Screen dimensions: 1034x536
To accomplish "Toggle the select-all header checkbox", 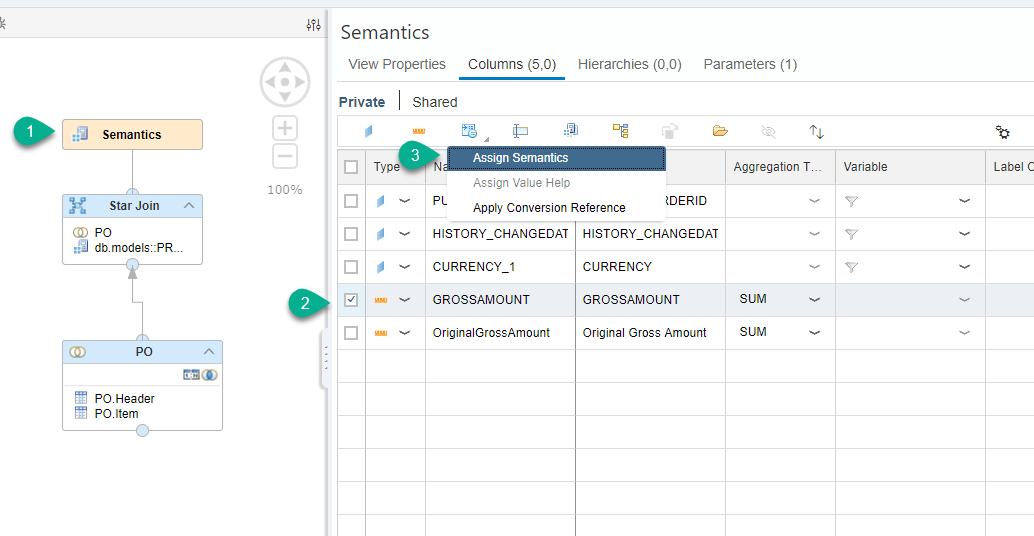I will coord(351,167).
